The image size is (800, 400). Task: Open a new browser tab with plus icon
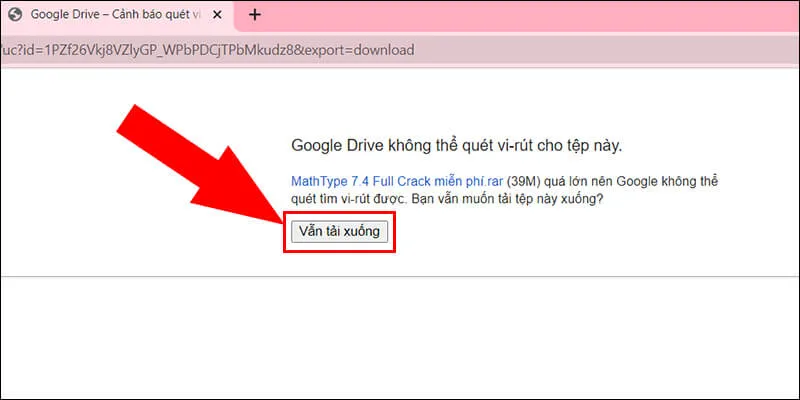point(254,15)
